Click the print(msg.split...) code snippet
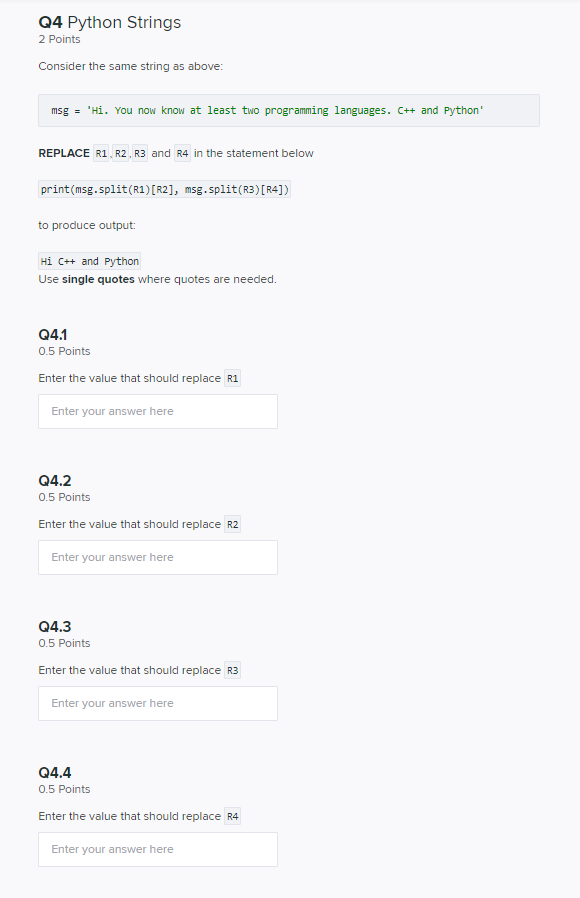The image size is (580, 898). (163, 188)
